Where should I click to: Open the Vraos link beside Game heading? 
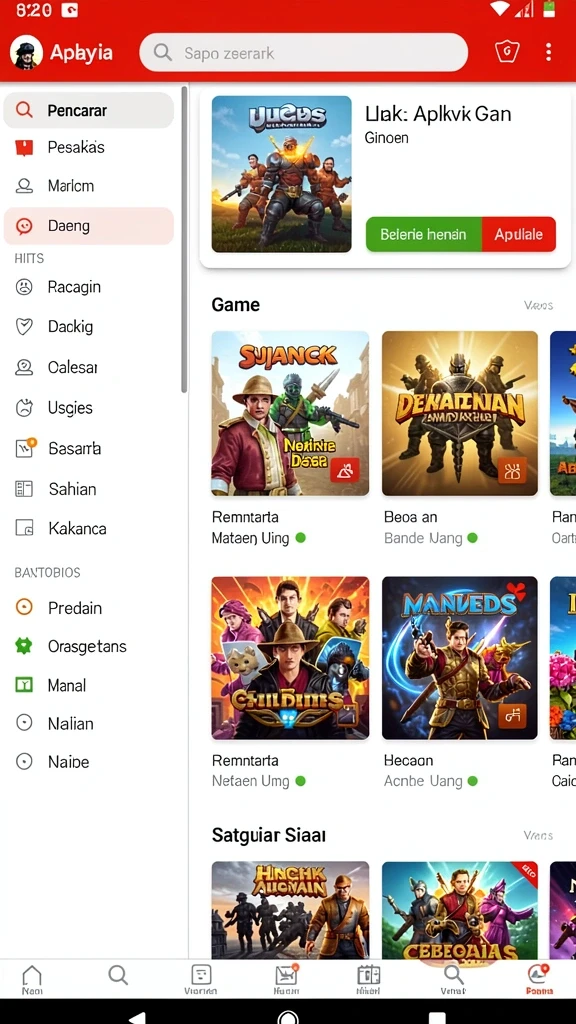(x=538, y=305)
